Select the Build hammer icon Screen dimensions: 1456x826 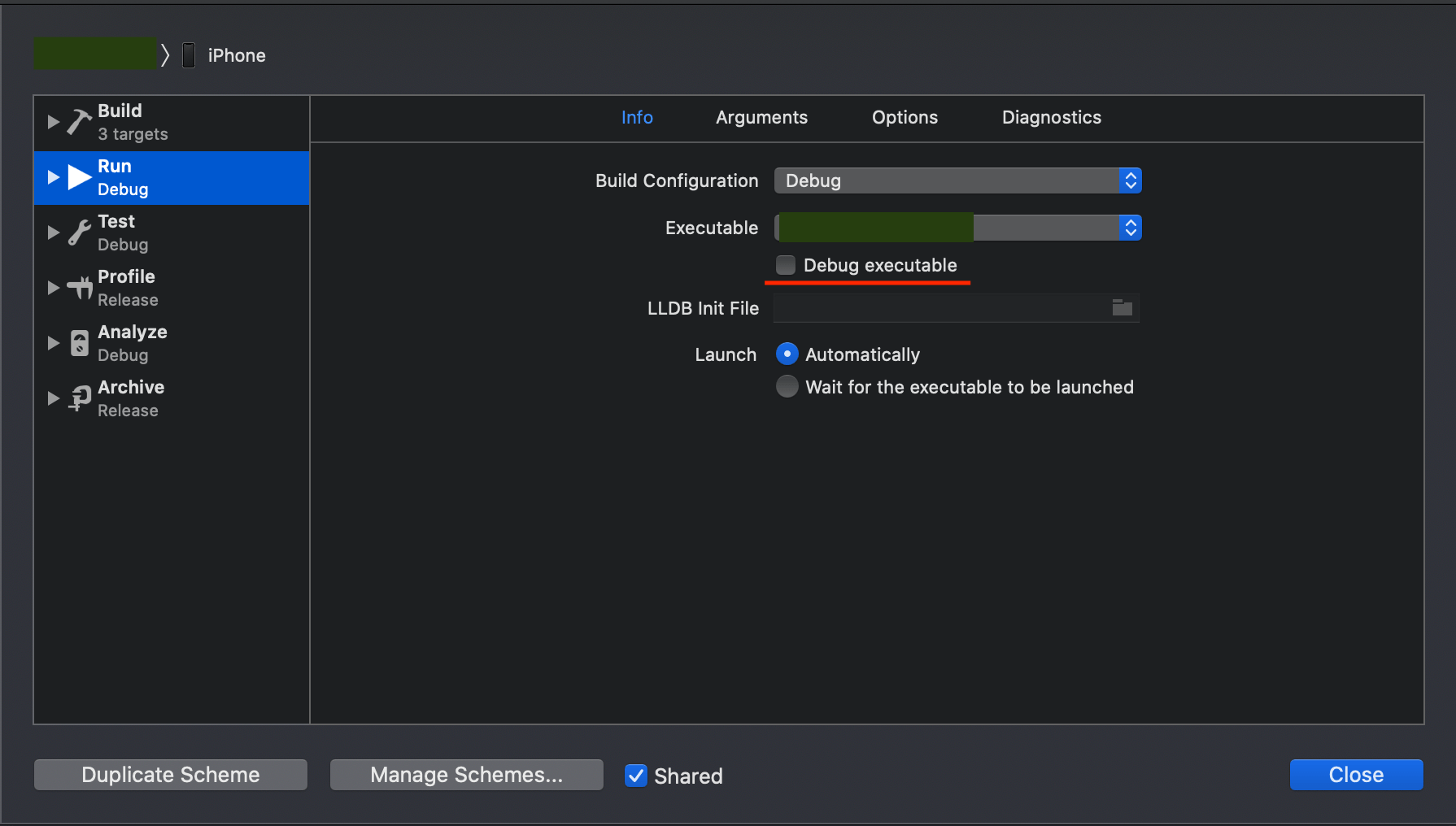78,122
